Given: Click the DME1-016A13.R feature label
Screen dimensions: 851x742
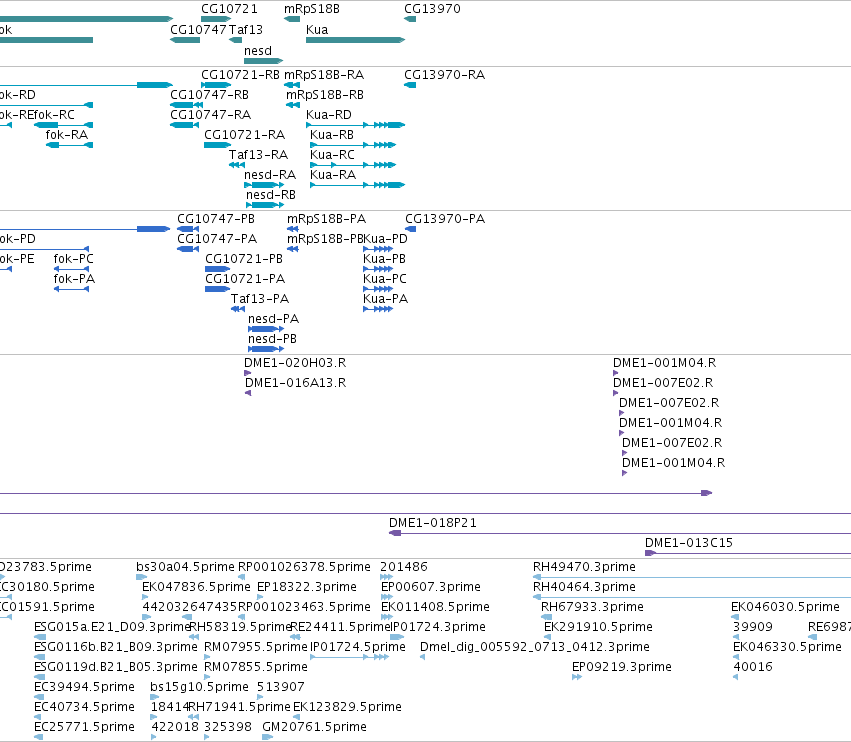Looking at the screenshot, I should point(295,383).
